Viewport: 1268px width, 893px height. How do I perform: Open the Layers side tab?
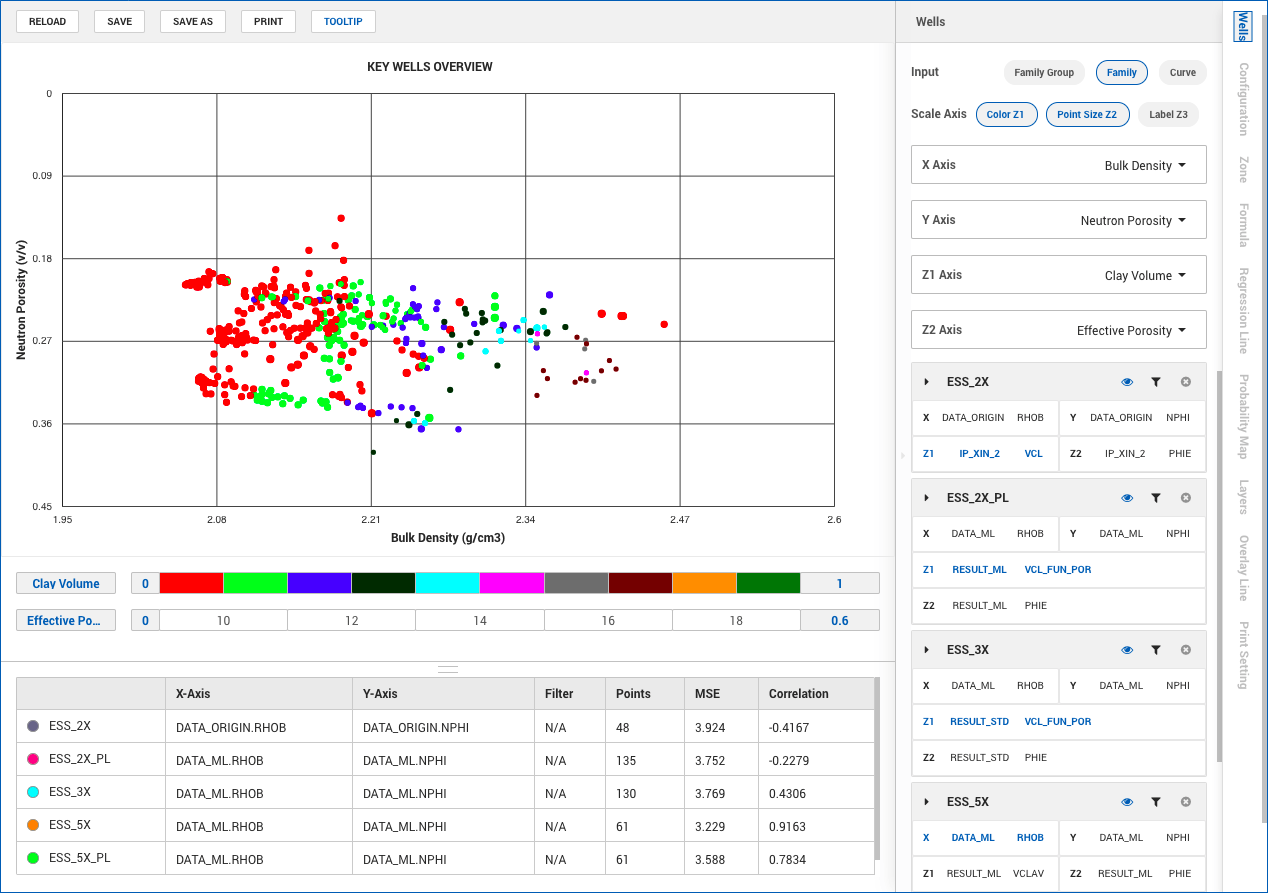1243,497
